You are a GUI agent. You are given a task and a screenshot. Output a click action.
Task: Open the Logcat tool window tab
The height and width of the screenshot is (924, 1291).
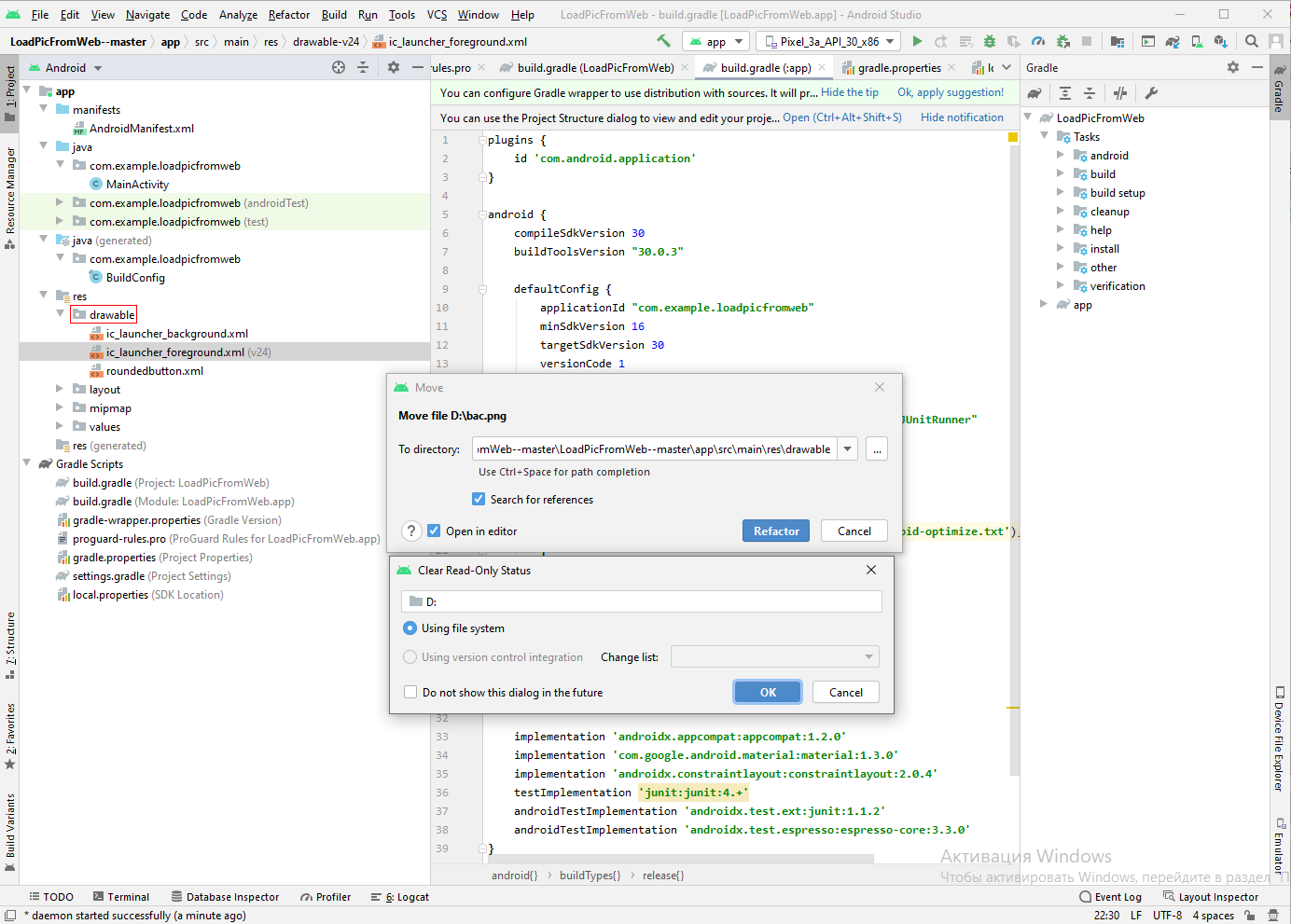[x=400, y=897]
